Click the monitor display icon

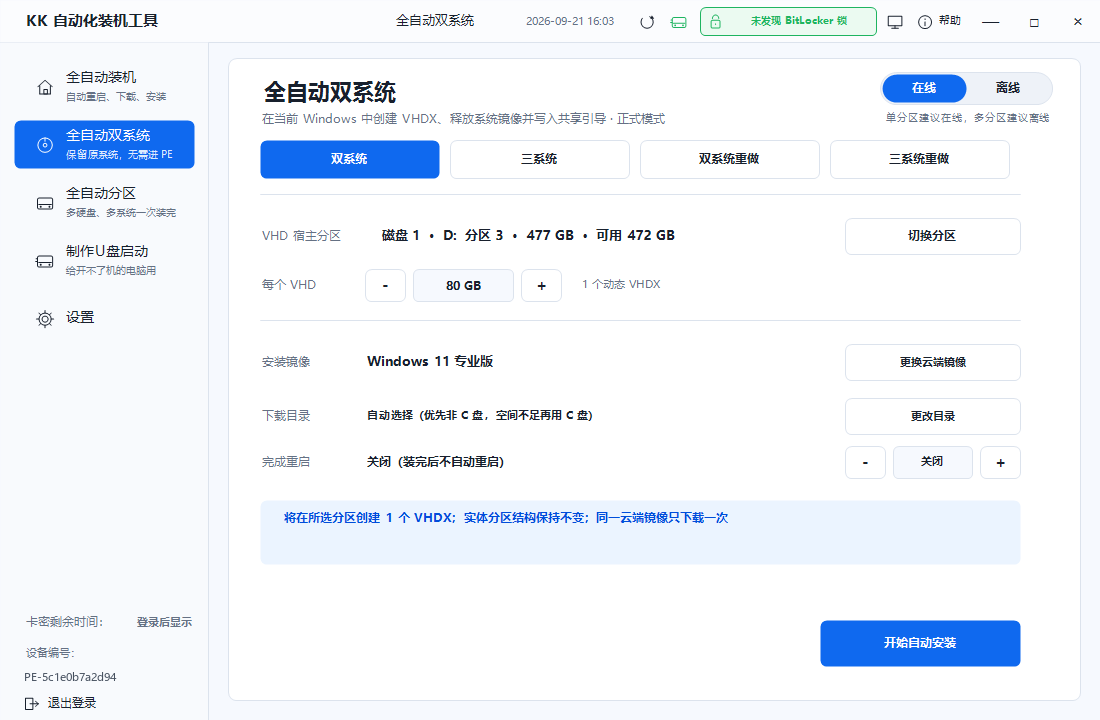tap(894, 22)
